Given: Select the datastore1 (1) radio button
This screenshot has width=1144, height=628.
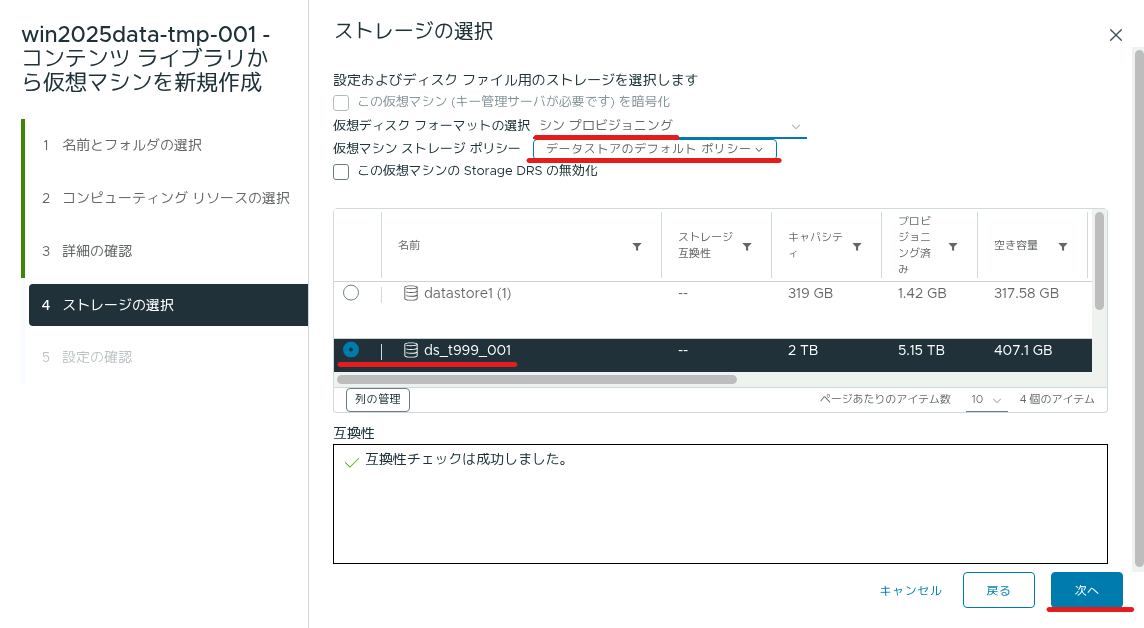Looking at the screenshot, I should (351, 292).
